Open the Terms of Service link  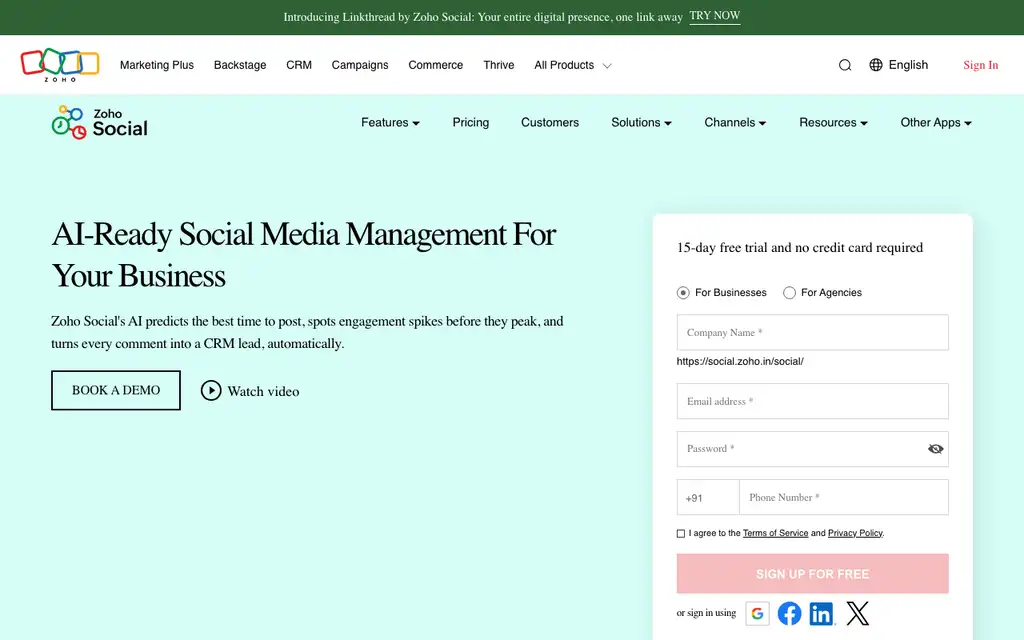coord(775,533)
